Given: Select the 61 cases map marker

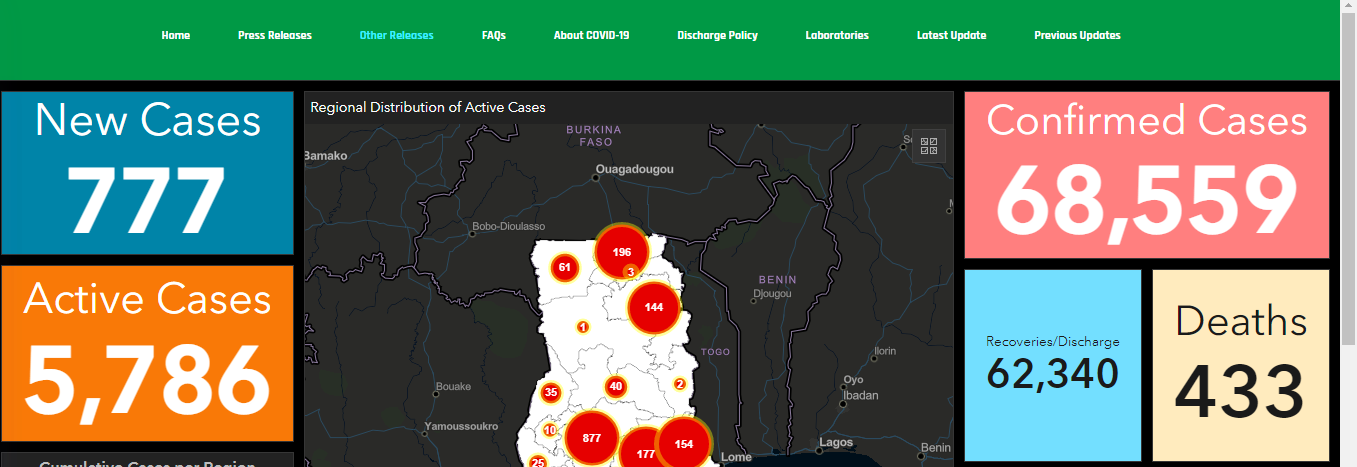Looking at the screenshot, I should tap(565, 267).
